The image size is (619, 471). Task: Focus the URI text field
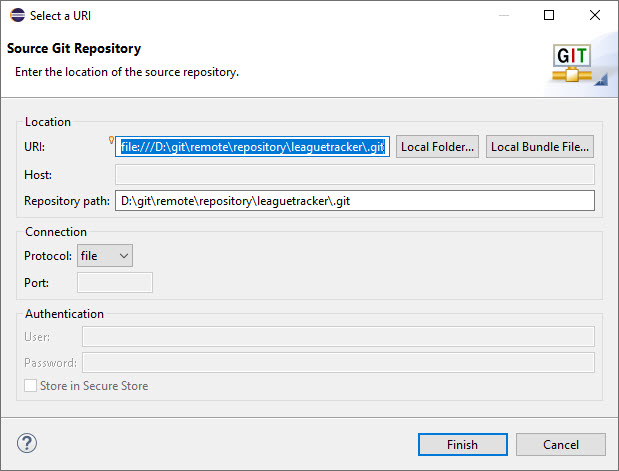252,147
